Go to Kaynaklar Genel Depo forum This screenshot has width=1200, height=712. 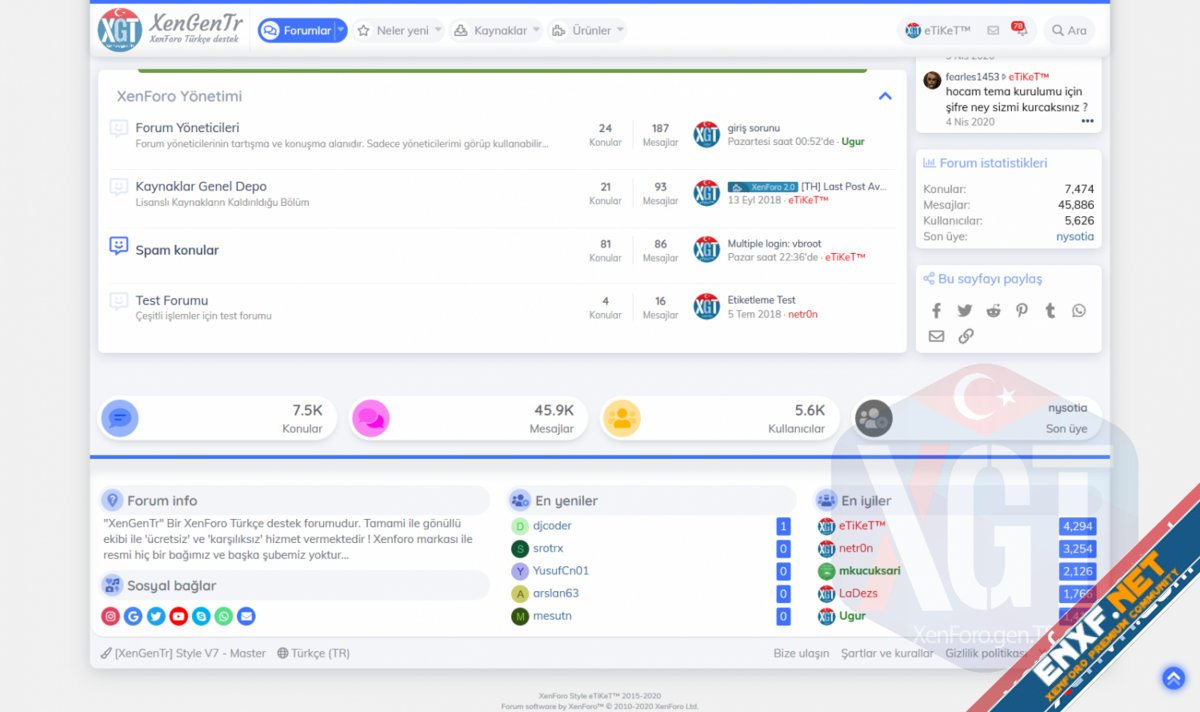click(200, 187)
